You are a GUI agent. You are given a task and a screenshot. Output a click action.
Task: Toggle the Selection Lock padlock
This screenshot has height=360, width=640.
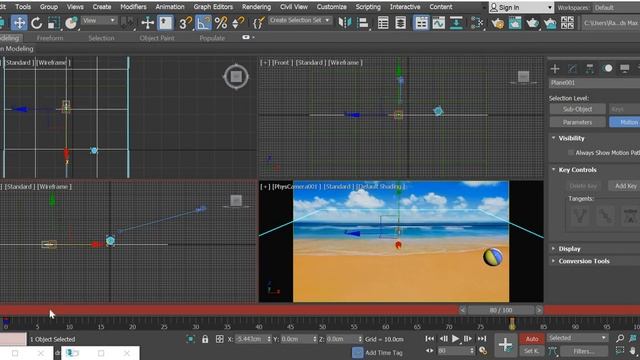pyautogui.click(x=205, y=339)
